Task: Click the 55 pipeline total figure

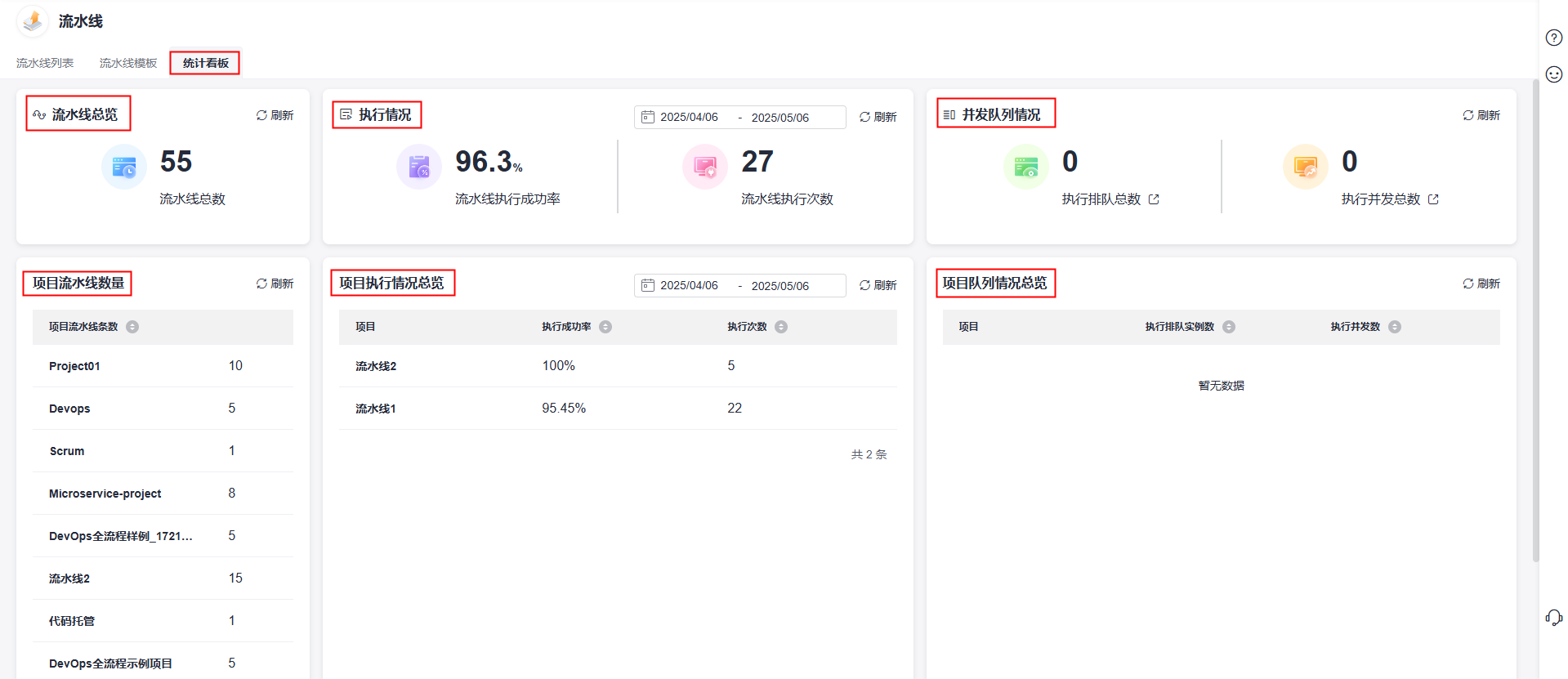Action: tap(176, 162)
